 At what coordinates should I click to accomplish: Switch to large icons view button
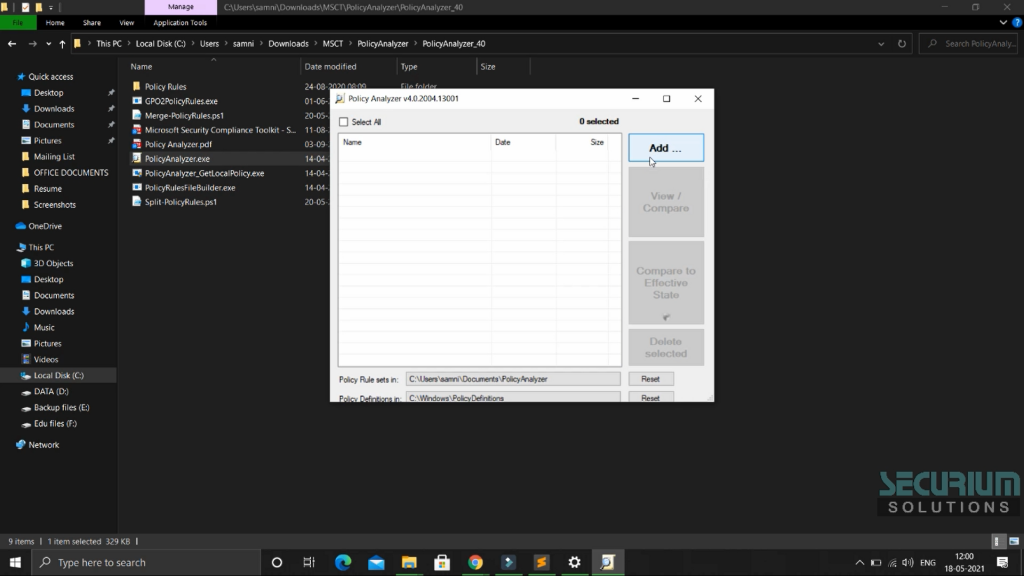pyautogui.click(x=1014, y=541)
